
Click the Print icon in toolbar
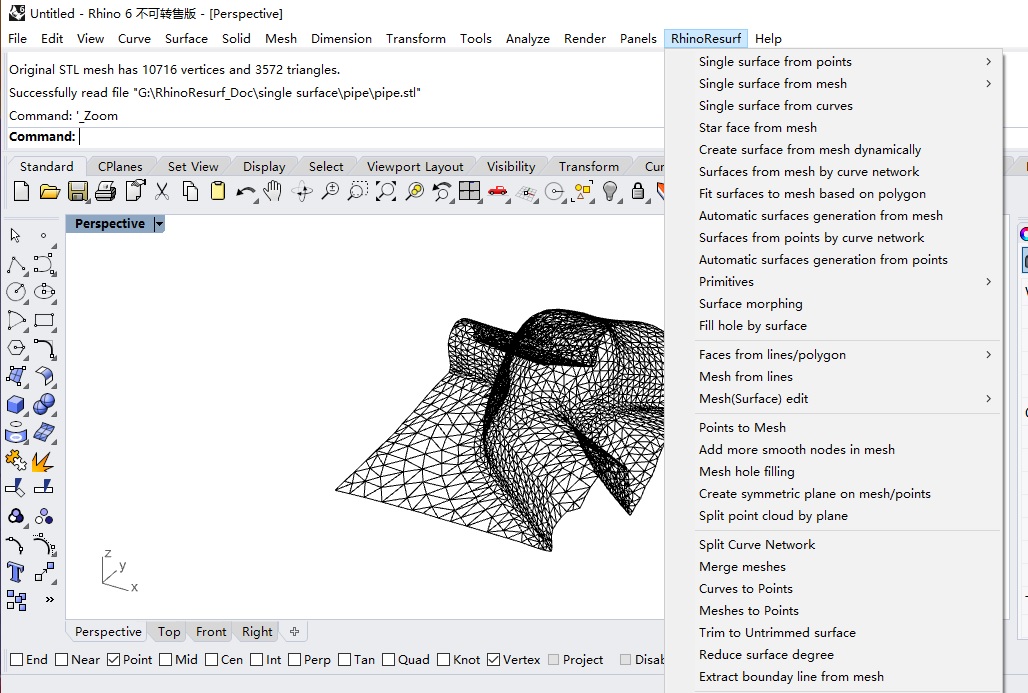(x=106, y=191)
